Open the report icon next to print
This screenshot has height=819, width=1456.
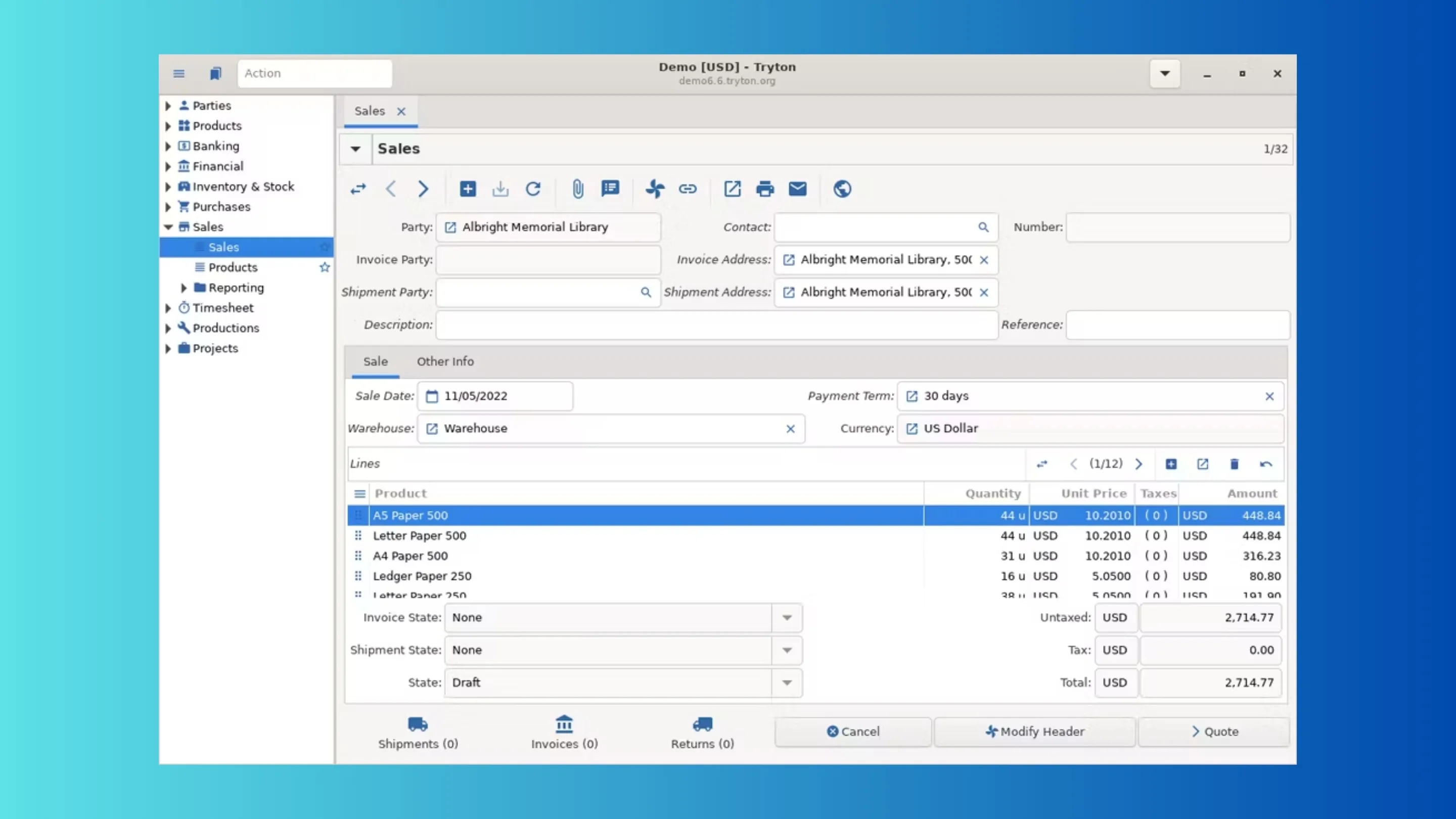pos(733,189)
